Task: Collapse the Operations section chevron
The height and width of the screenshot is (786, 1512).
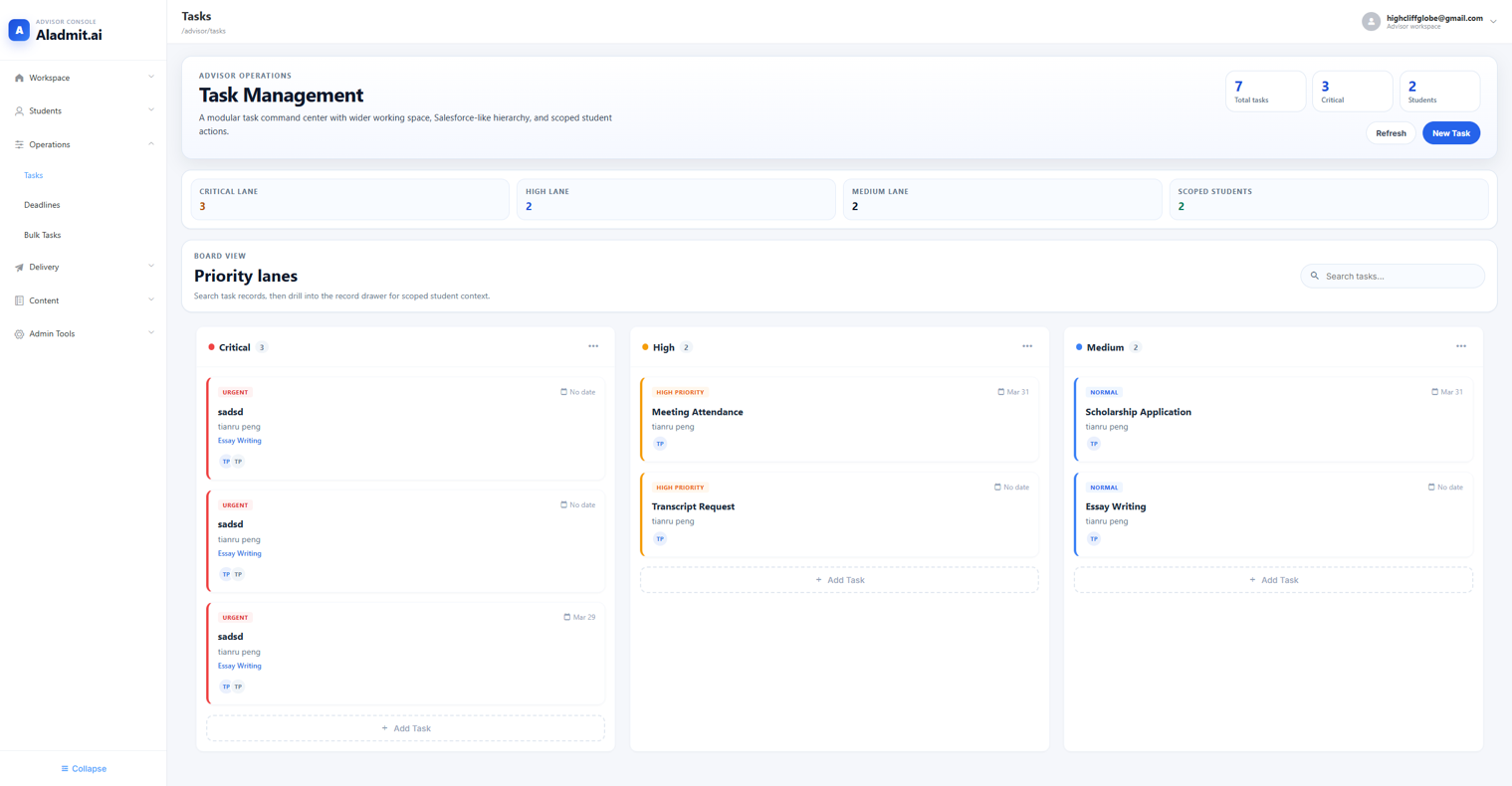Action: [x=150, y=143]
